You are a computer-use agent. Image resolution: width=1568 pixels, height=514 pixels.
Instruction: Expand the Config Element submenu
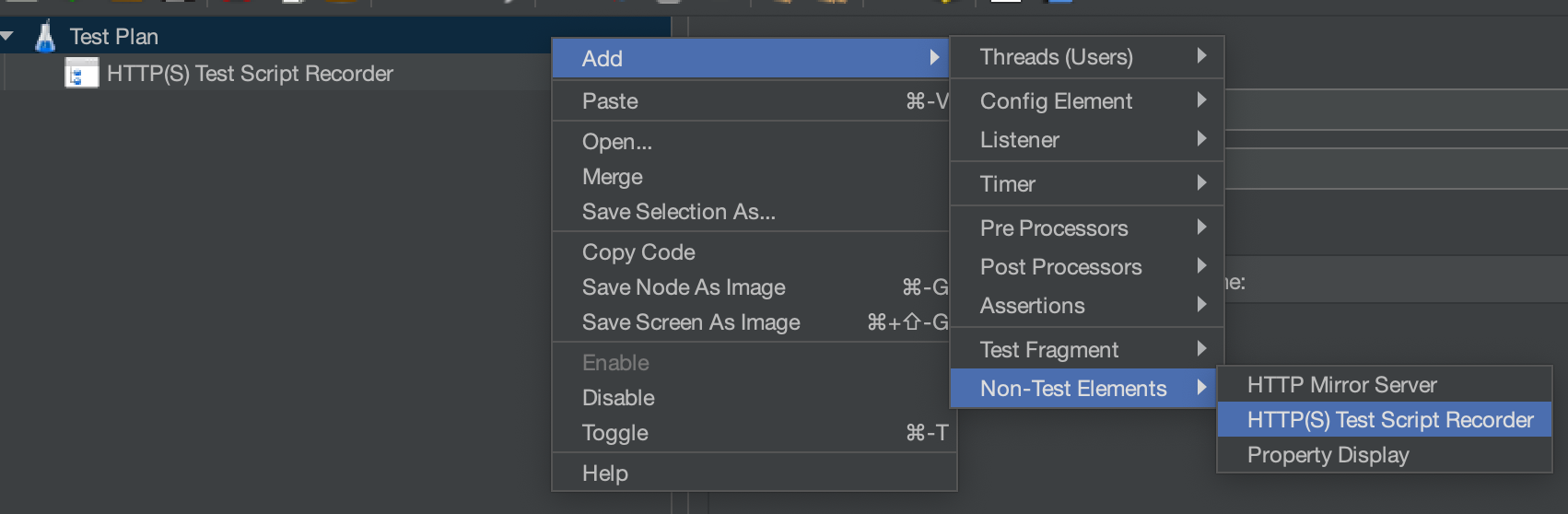1057,101
